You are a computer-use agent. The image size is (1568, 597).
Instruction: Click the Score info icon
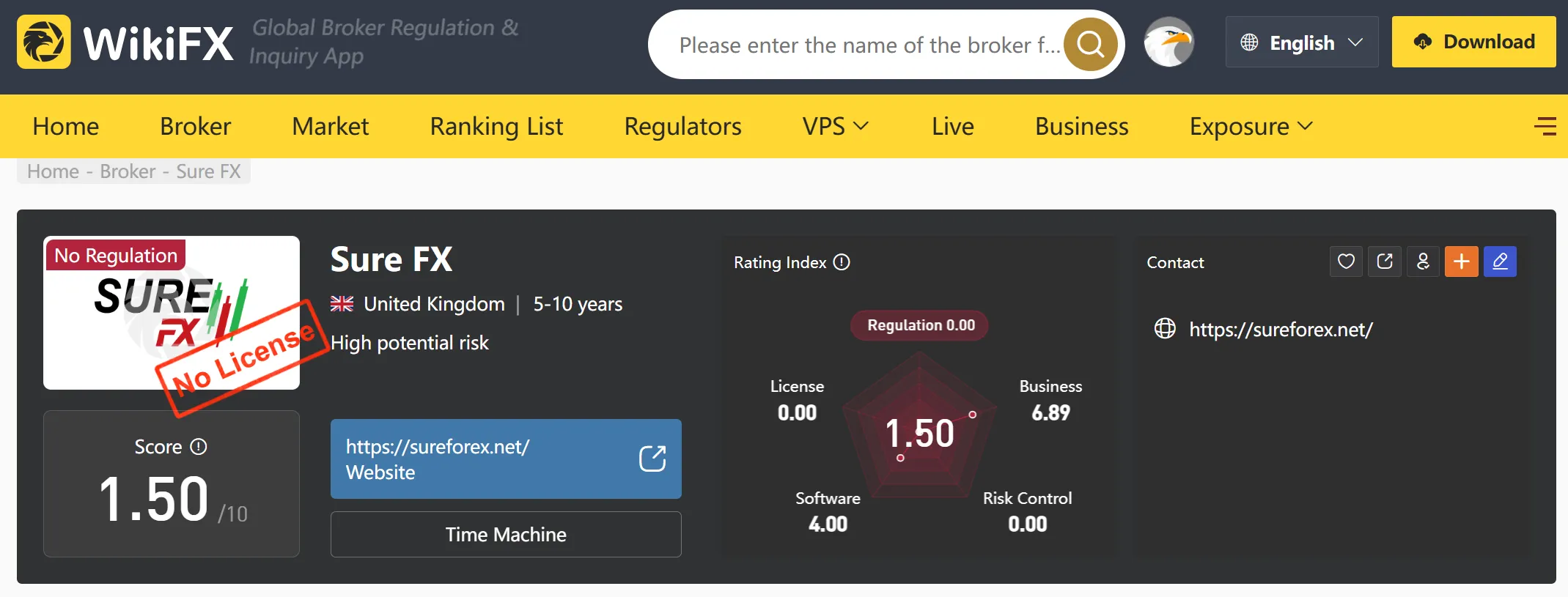point(199,447)
